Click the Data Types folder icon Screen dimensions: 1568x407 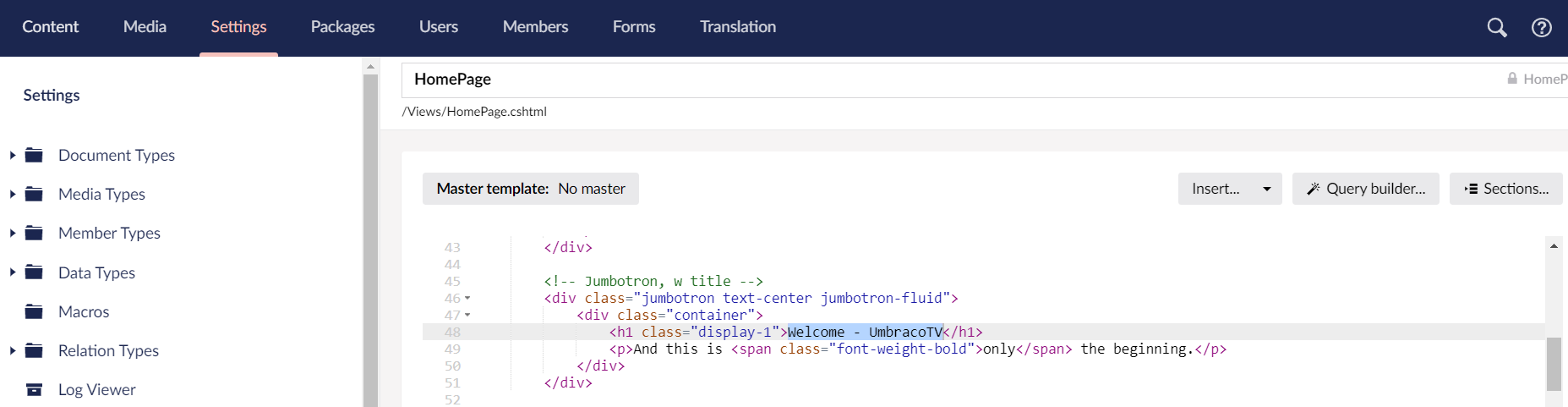click(x=34, y=272)
